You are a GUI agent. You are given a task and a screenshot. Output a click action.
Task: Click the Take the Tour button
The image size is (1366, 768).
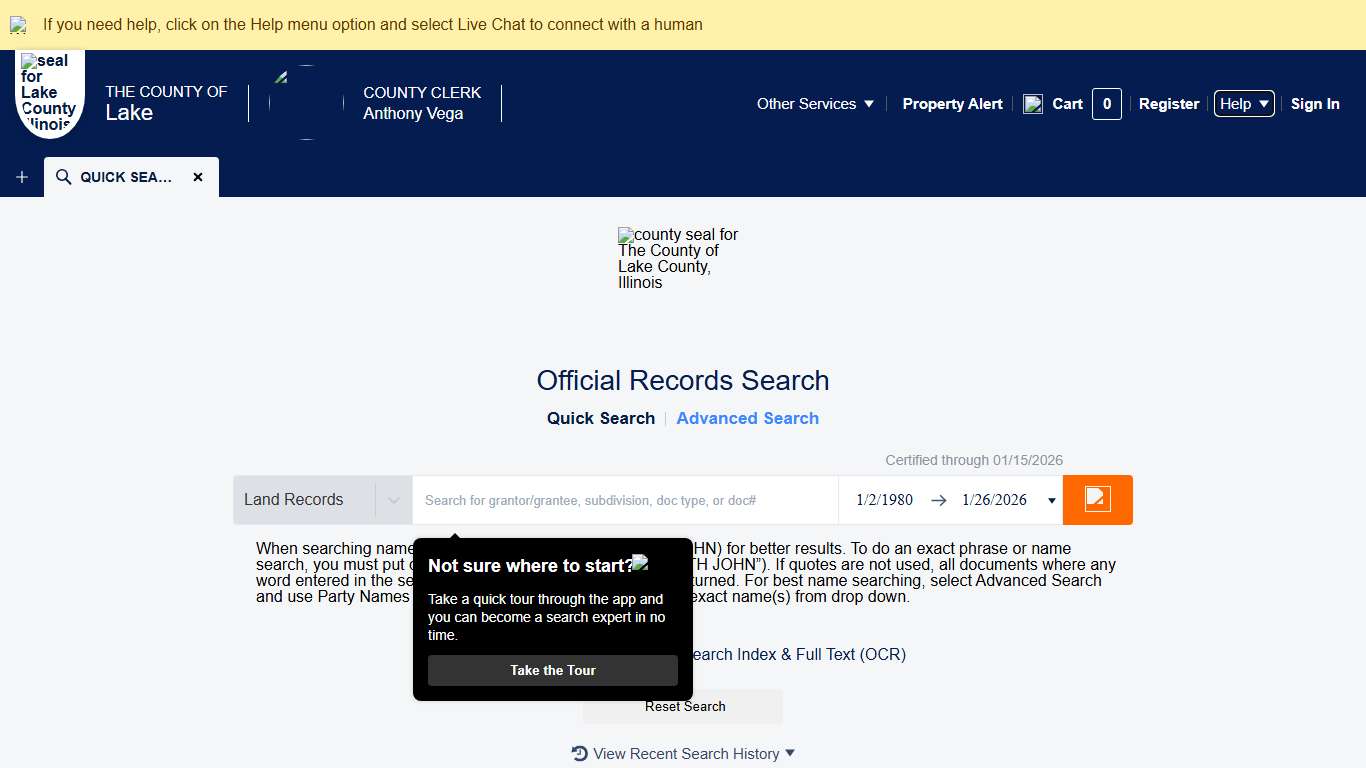click(x=551, y=670)
